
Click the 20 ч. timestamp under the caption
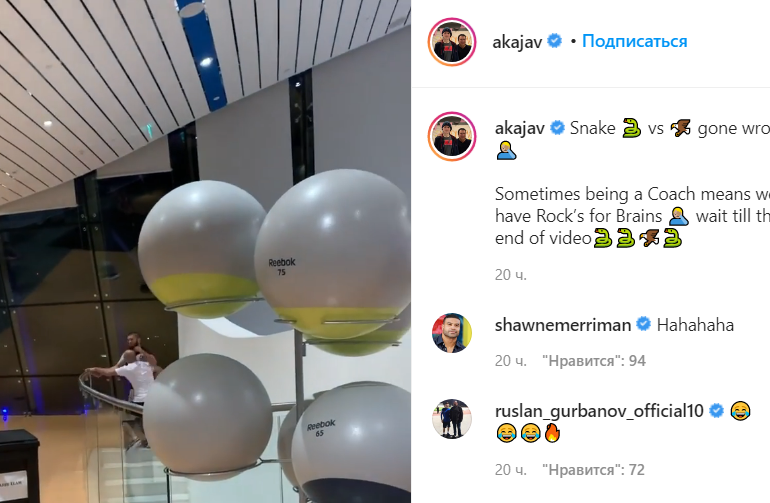pyautogui.click(x=511, y=275)
